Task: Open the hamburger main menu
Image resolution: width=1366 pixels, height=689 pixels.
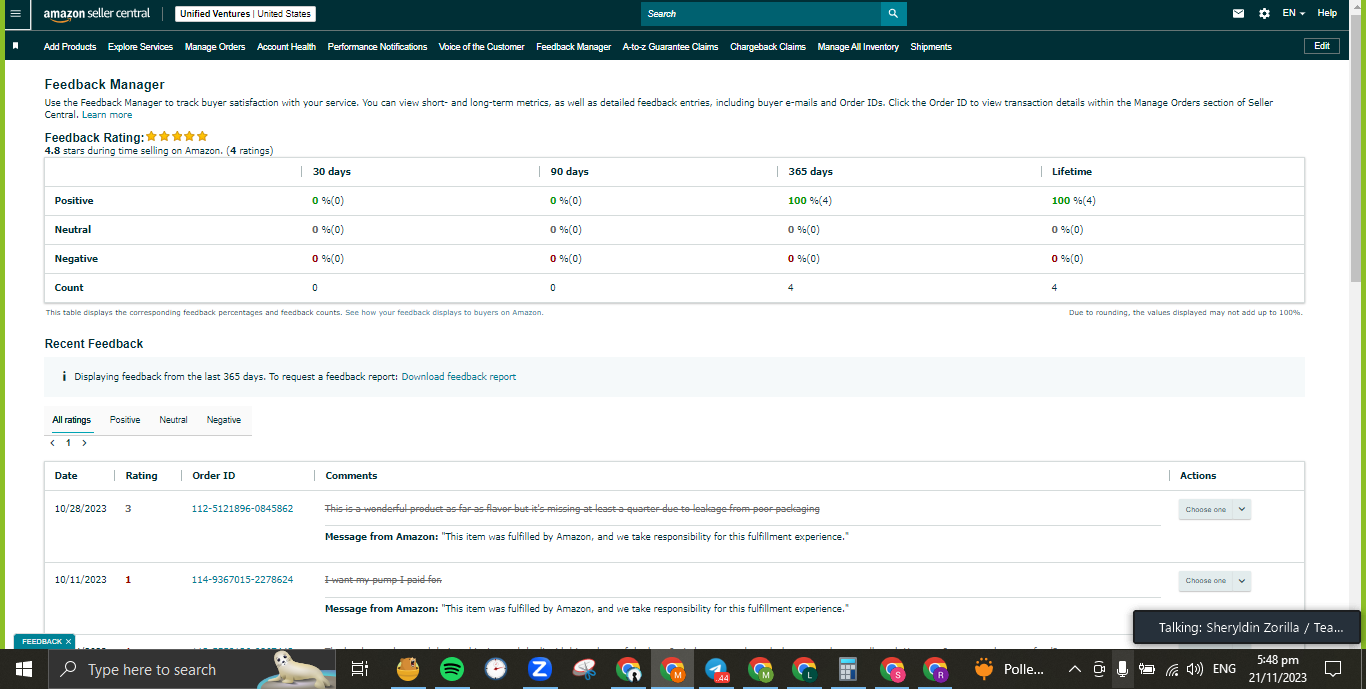Action: pos(15,14)
